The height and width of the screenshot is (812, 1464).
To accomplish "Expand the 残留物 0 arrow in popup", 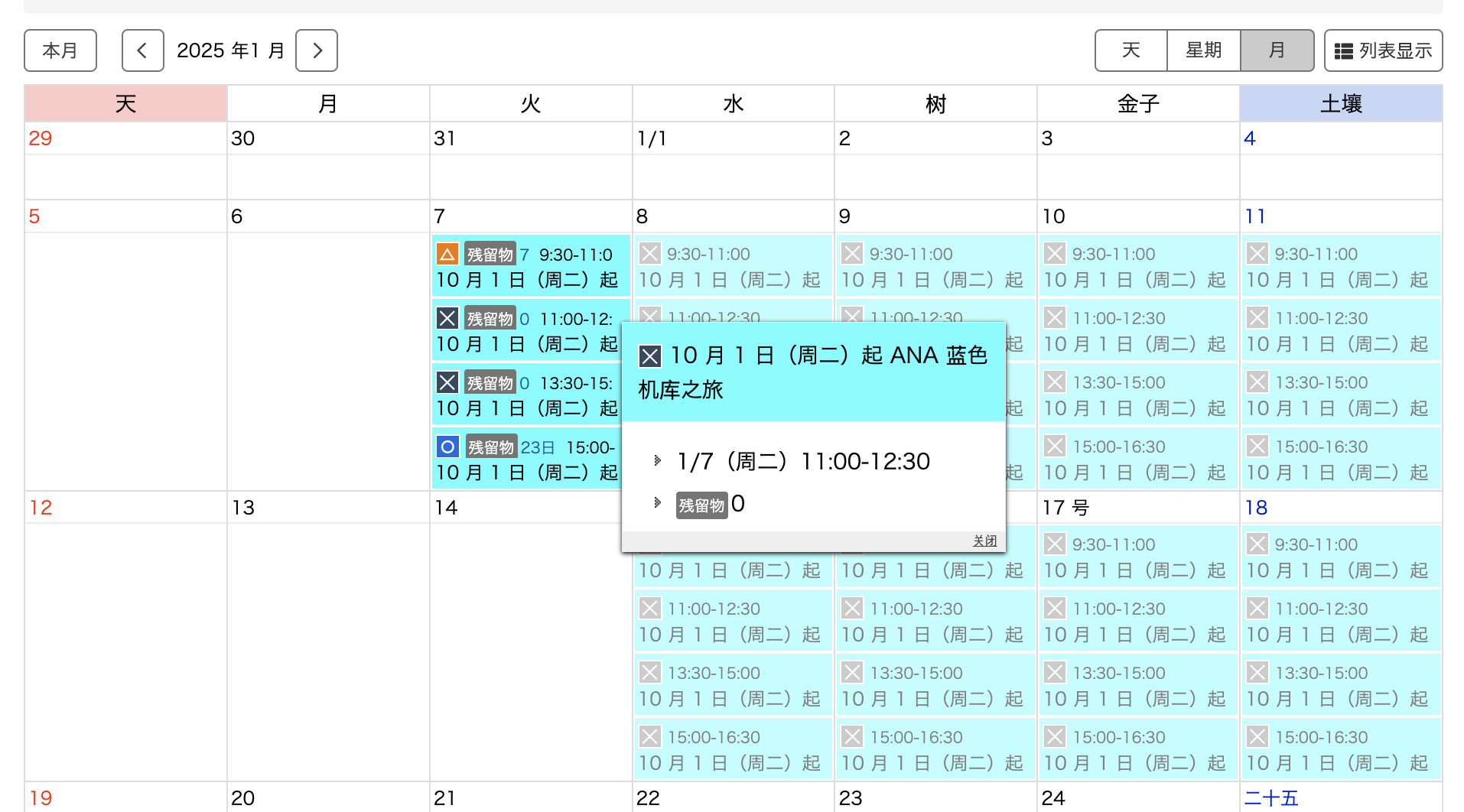I will pyautogui.click(x=657, y=502).
